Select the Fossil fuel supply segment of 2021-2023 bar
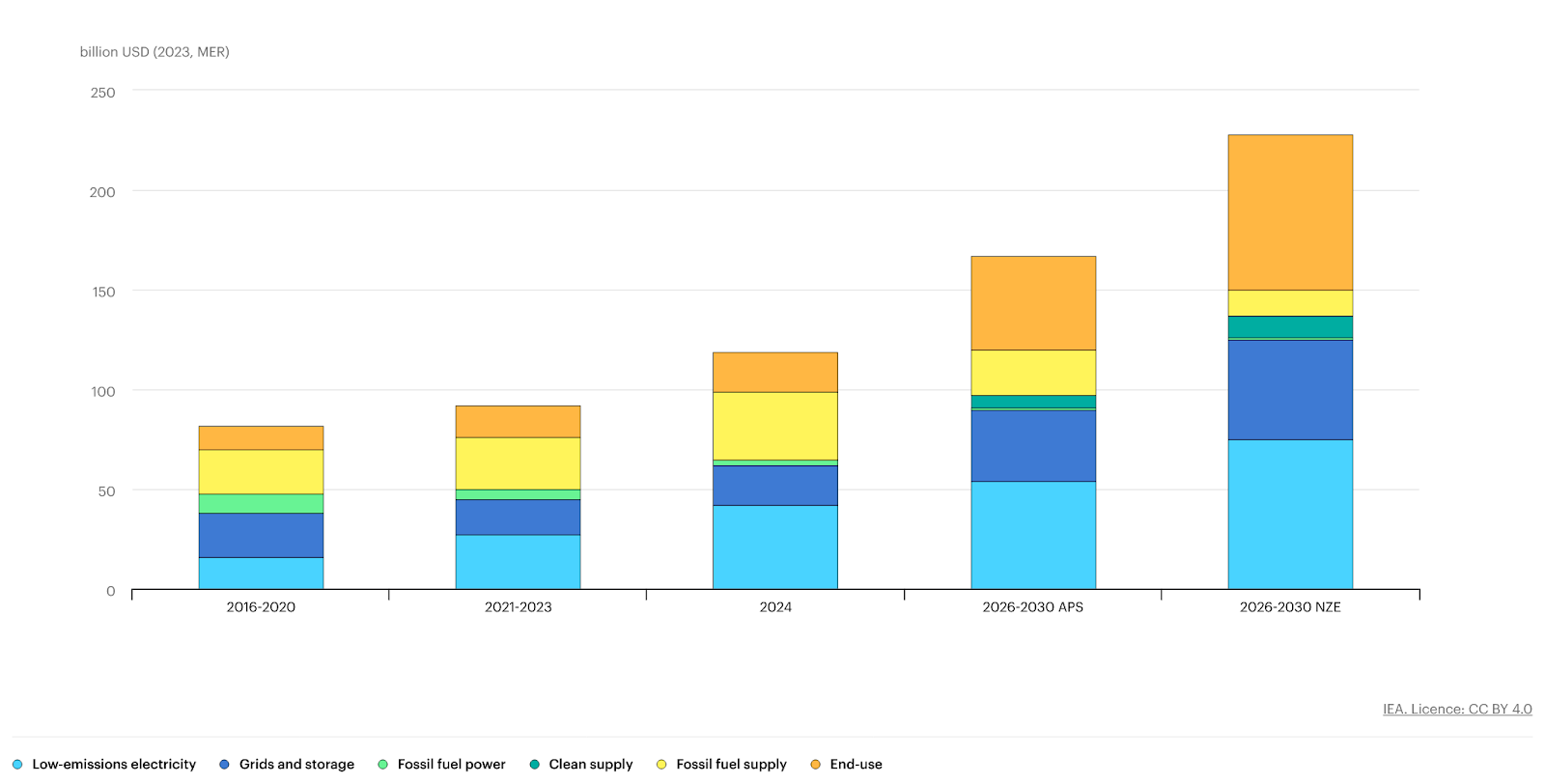Image resolution: width=1545 pixels, height=784 pixels. [519, 464]
